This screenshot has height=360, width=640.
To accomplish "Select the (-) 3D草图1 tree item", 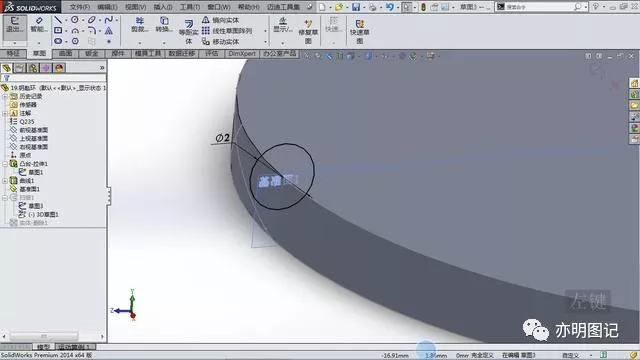I will click(39, 214).
